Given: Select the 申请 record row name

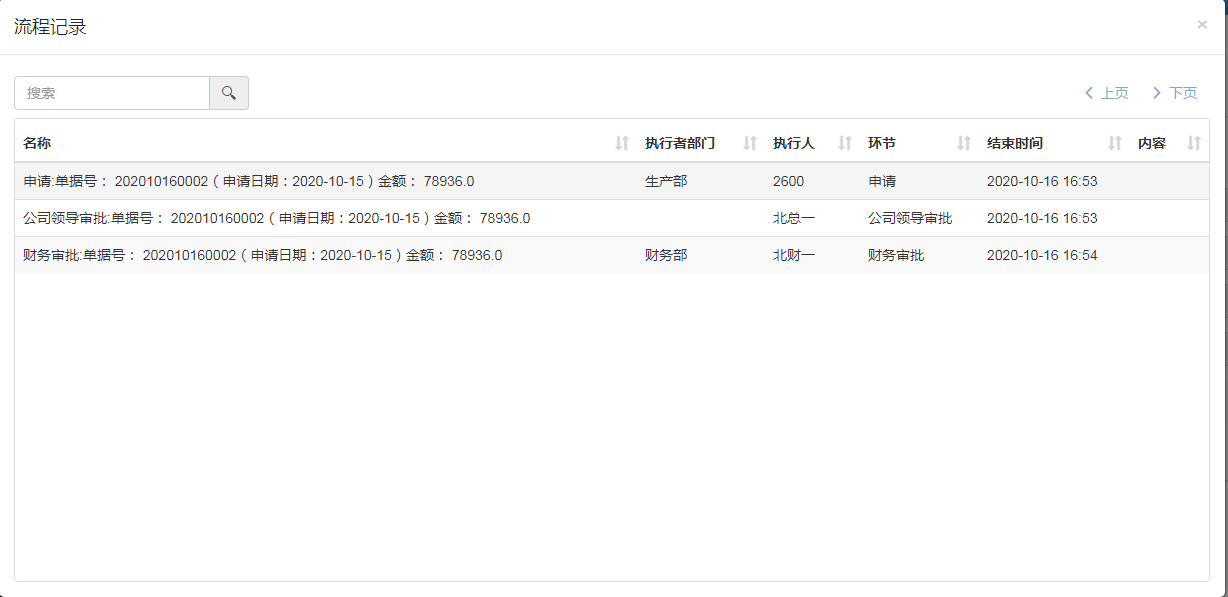Looking at the screenshot, I should (248, 181).
